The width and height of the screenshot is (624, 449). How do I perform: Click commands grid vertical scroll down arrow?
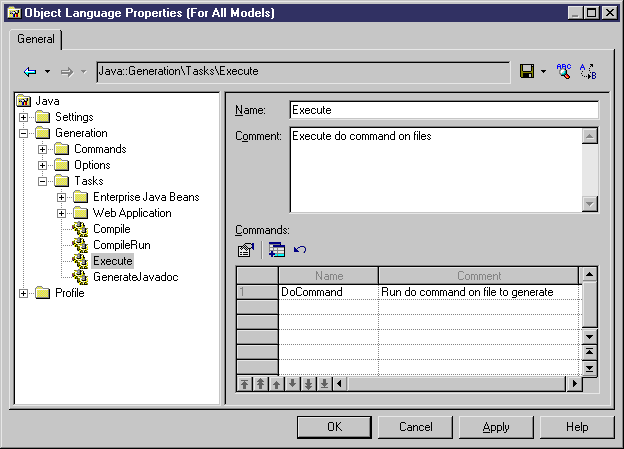pos(589,337)
